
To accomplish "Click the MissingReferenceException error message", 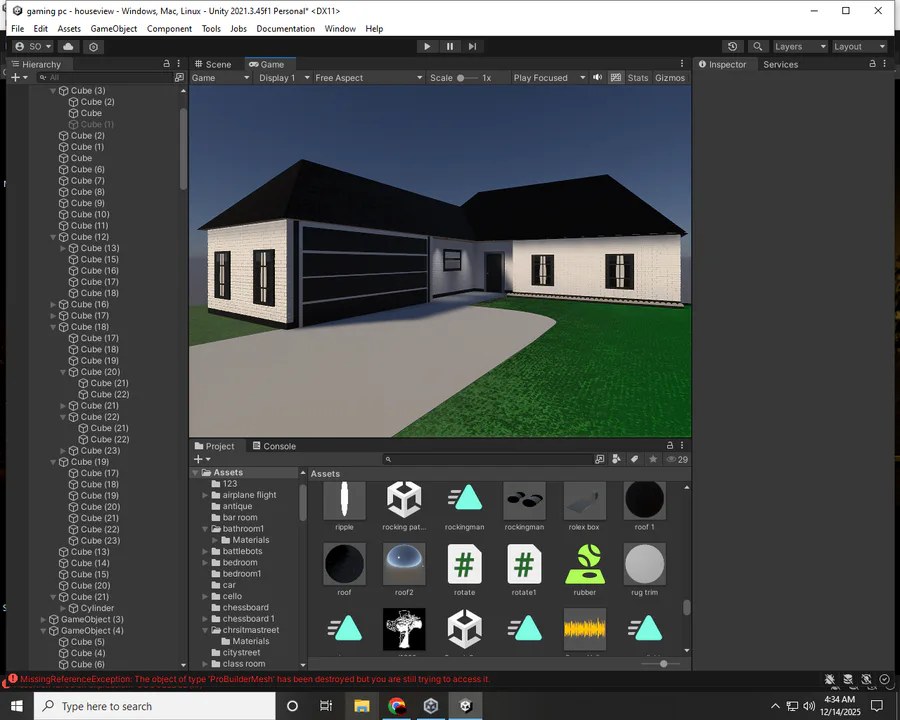I will (x=255, y=679).
